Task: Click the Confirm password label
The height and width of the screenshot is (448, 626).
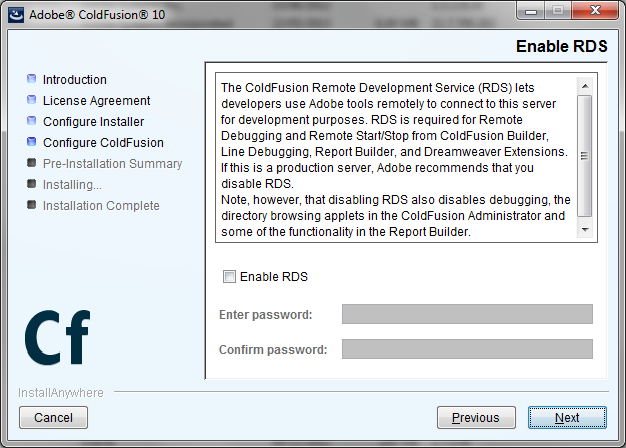Action: 273,350
